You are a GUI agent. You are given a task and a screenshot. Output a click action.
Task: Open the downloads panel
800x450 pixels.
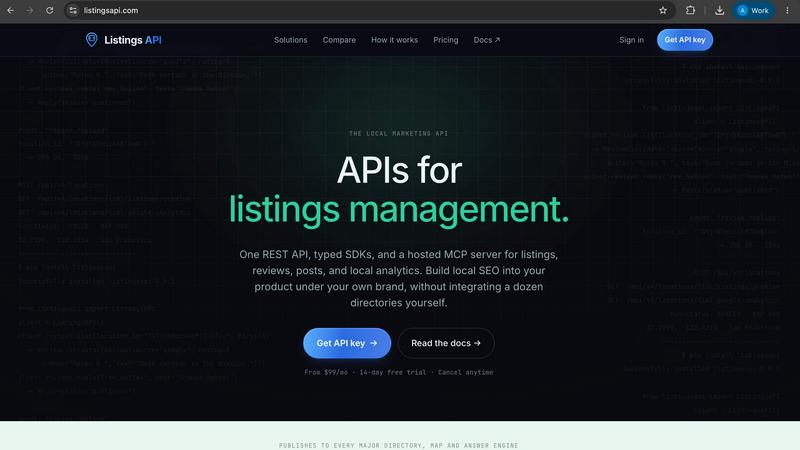(719, 10)
